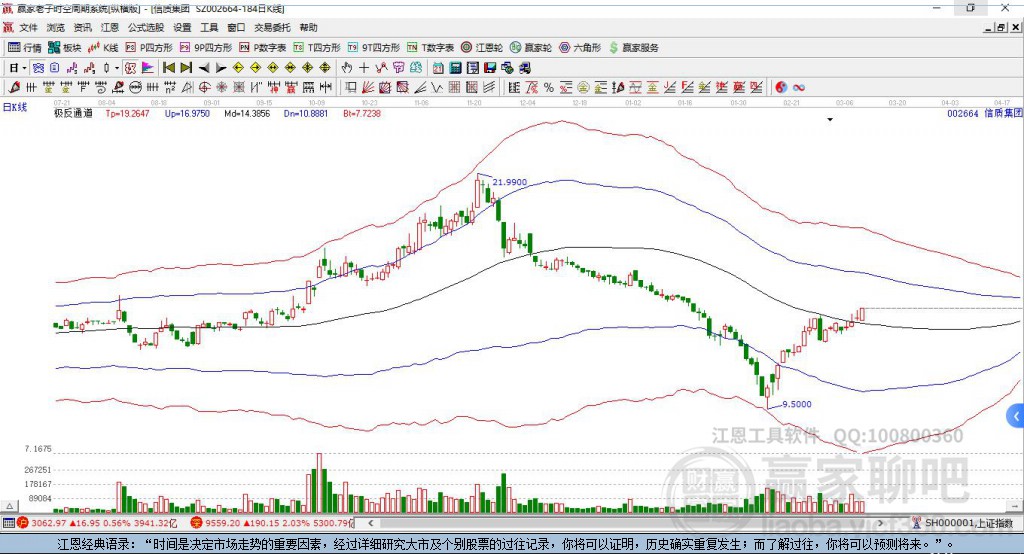This screenshot has height=554, width=1024.
Task: Click the yin-yang taiji icon
Action: coord(781,88)
